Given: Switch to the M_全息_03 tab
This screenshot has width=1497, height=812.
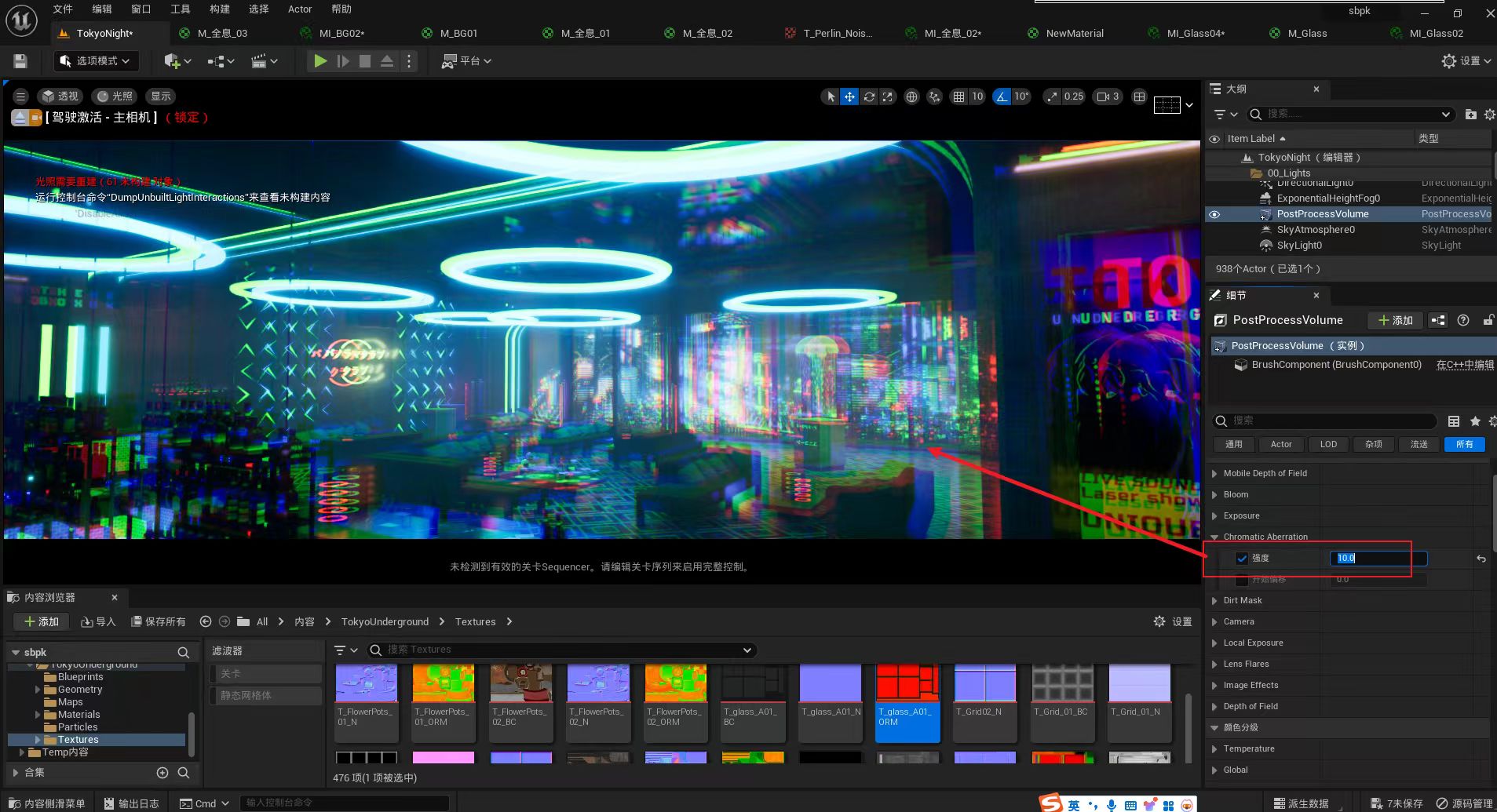Looking at the screenshot, I should tap(222, 34).
